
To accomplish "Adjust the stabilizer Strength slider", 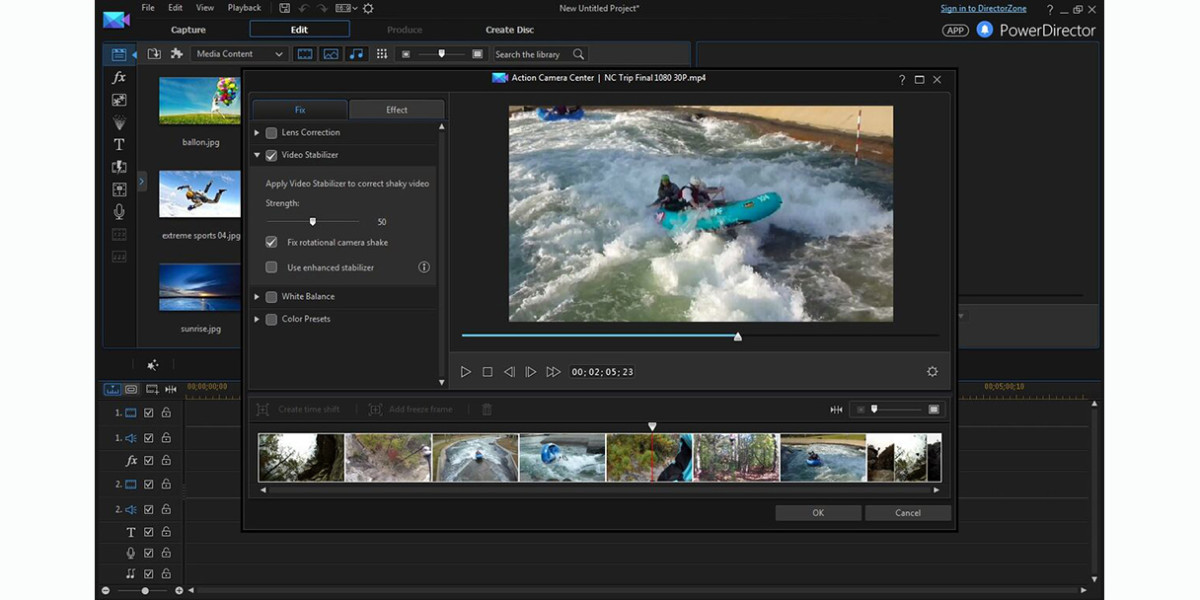I will [x=313, y=222].
